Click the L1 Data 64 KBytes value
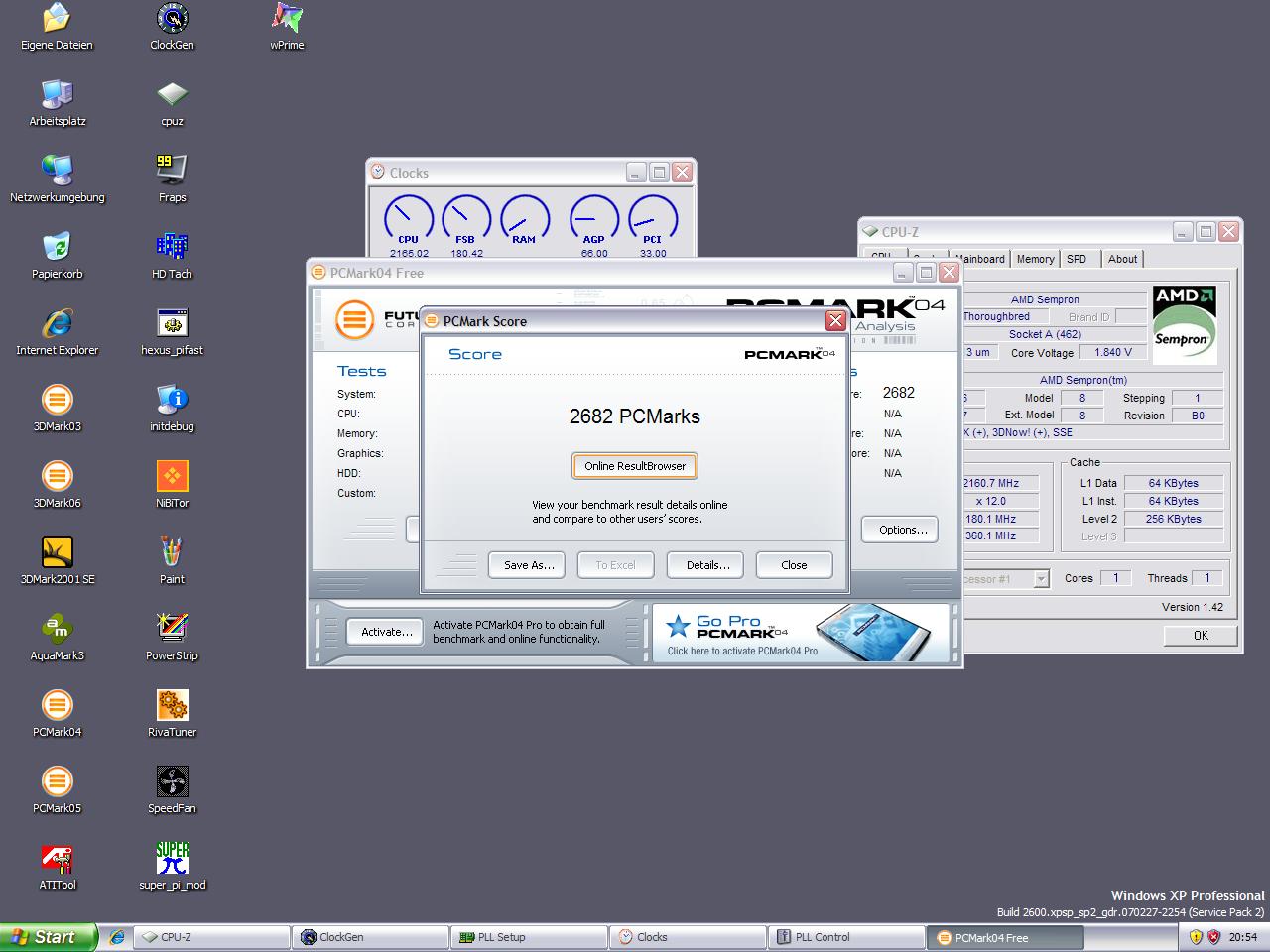The width and height of the screenshot is (1270, 952). [1174, 483]
